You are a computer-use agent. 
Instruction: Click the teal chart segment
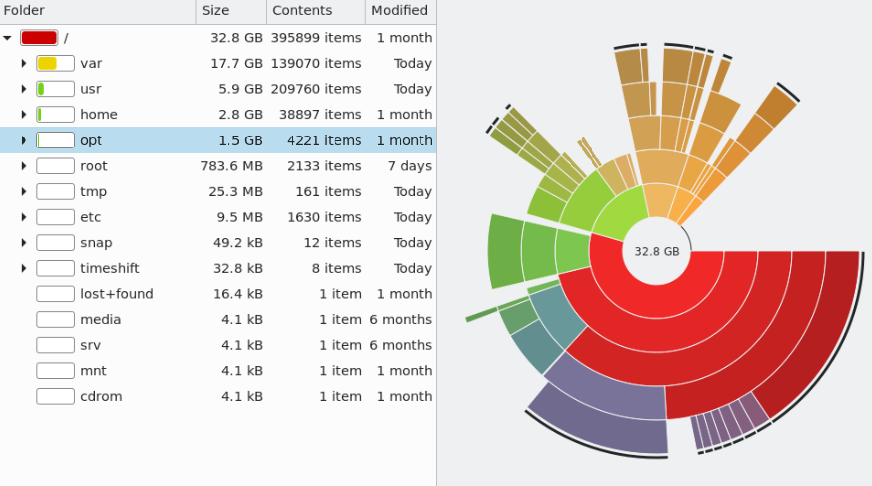click(556, 317)
